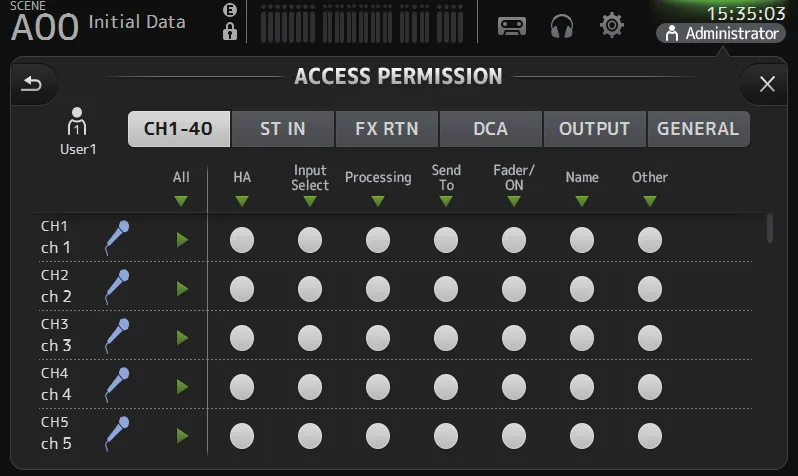Image resolution: width=798 pixels, height=476 pixels.
Task: Click the All column down arrow
Action: click(181, 201)
